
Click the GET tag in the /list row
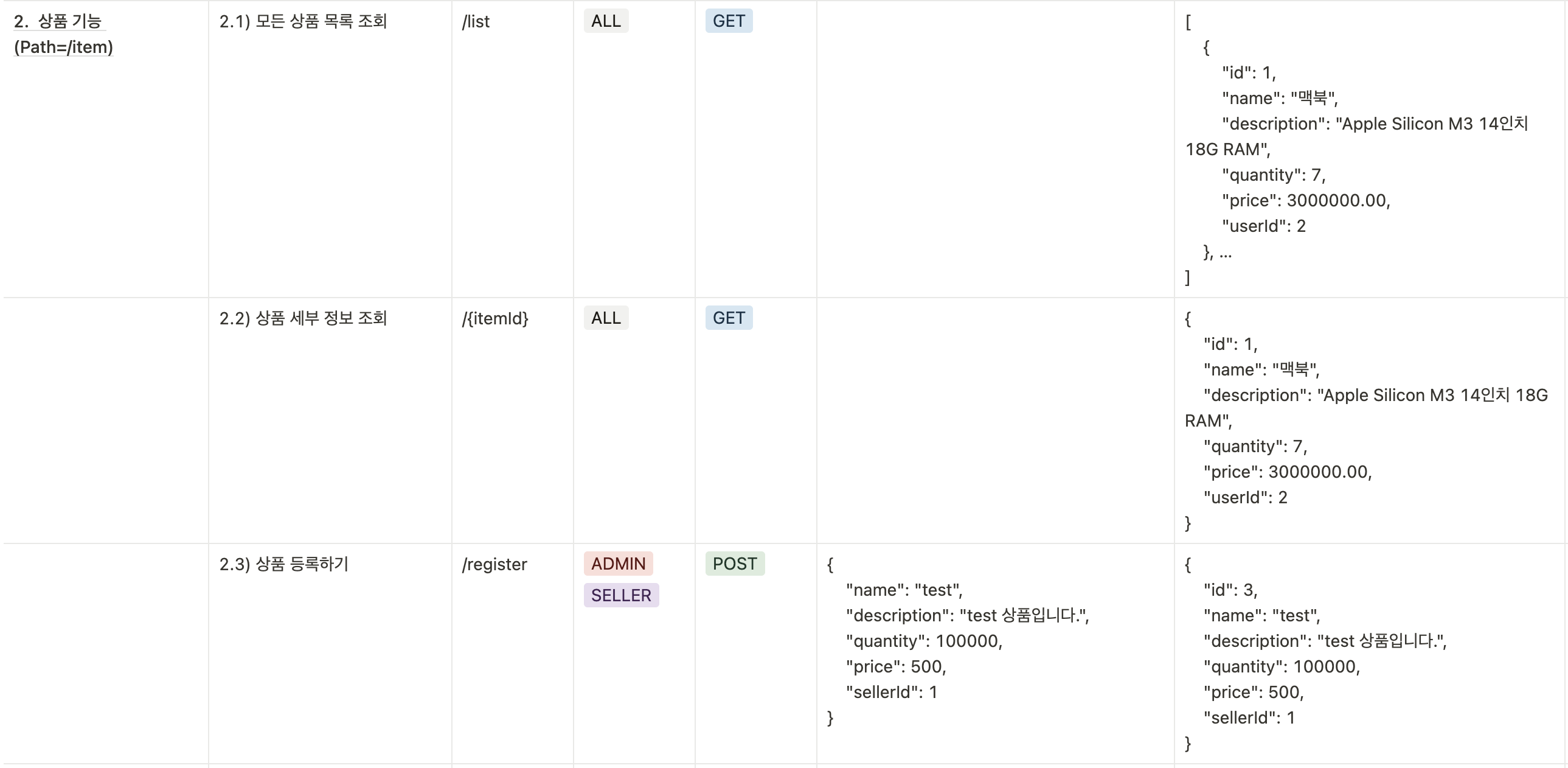(x=729, y=21)
